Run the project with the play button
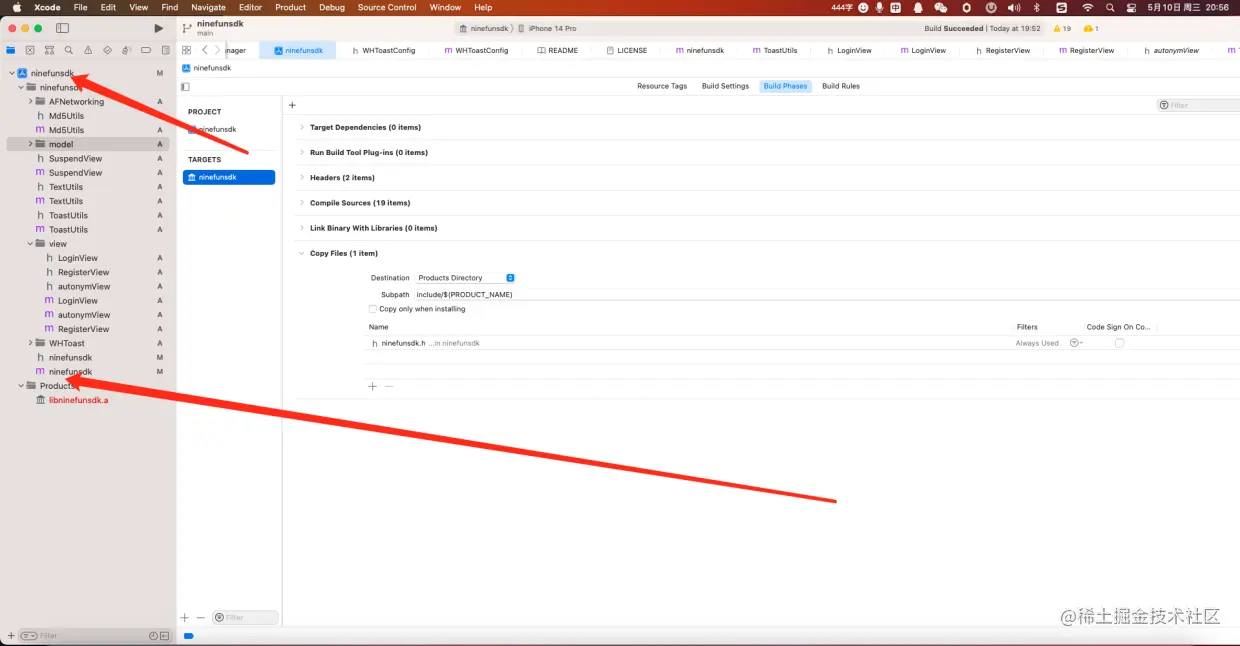This screenshot has height=646, width=1240. tap(158, 28)
